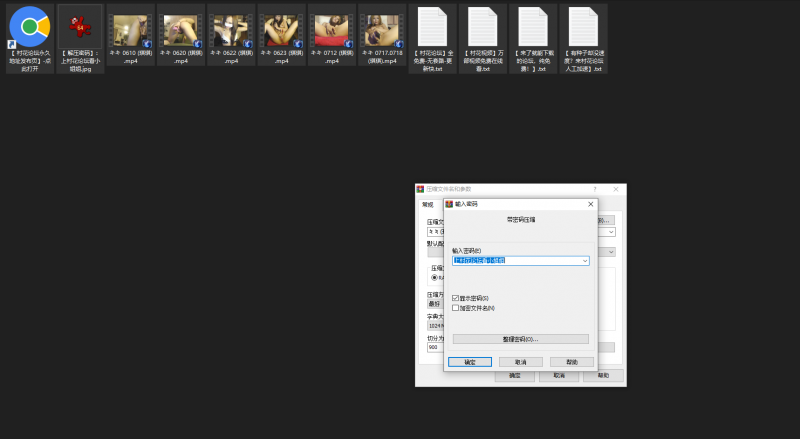
Task: Select the RAR format radio button
Action: coord(434,278)
